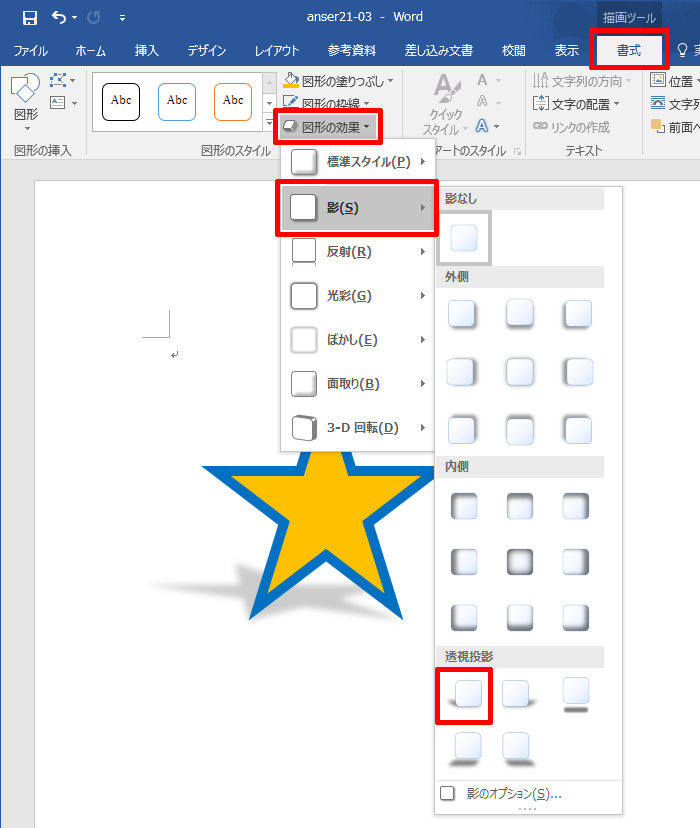Screen dimensions: 700x828
Task: Click the Save icon in the quick access toolbar
Action: pos(30,18)
